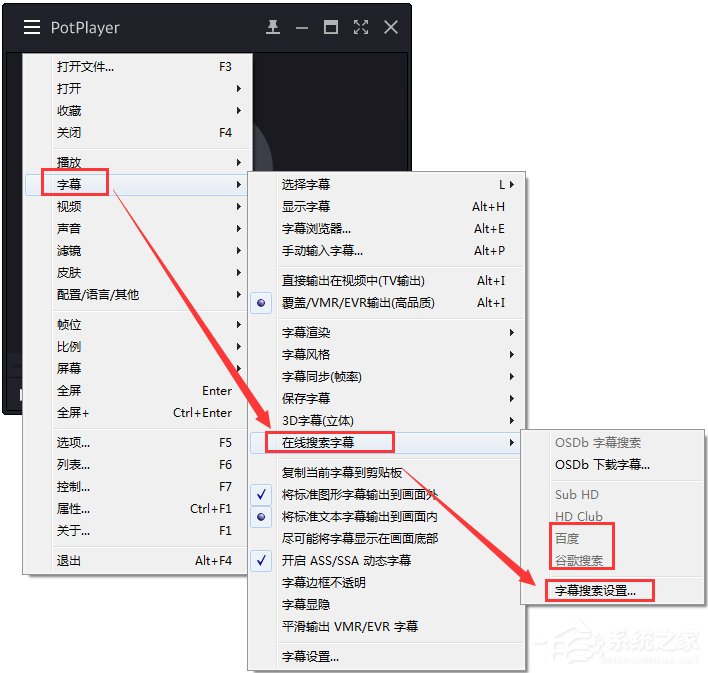Click 字幕搜索设置... menu entry

click(613, 591)
